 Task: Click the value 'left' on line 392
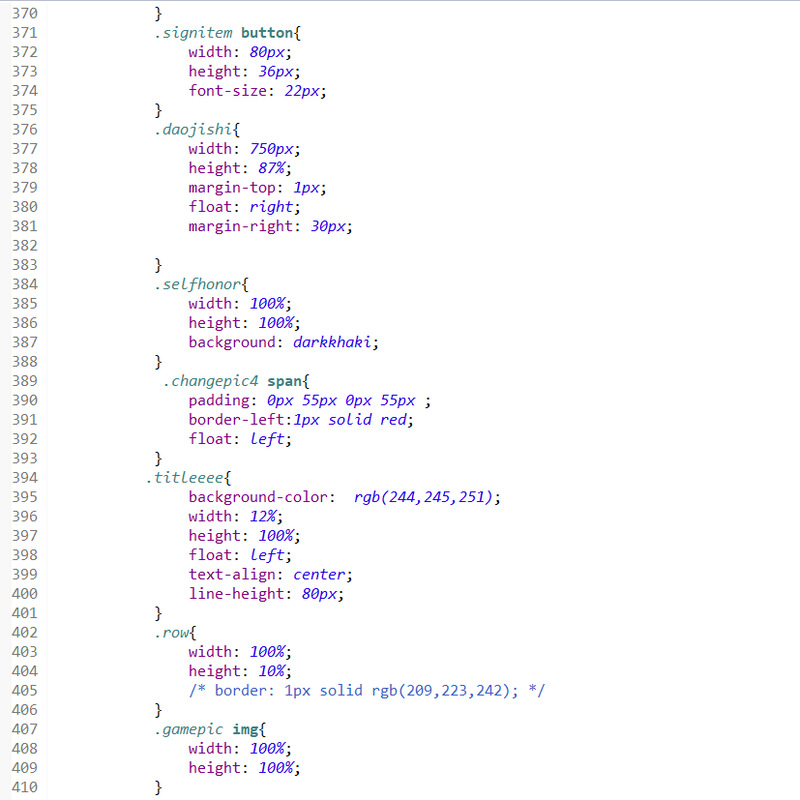click(x=267, y=439)
